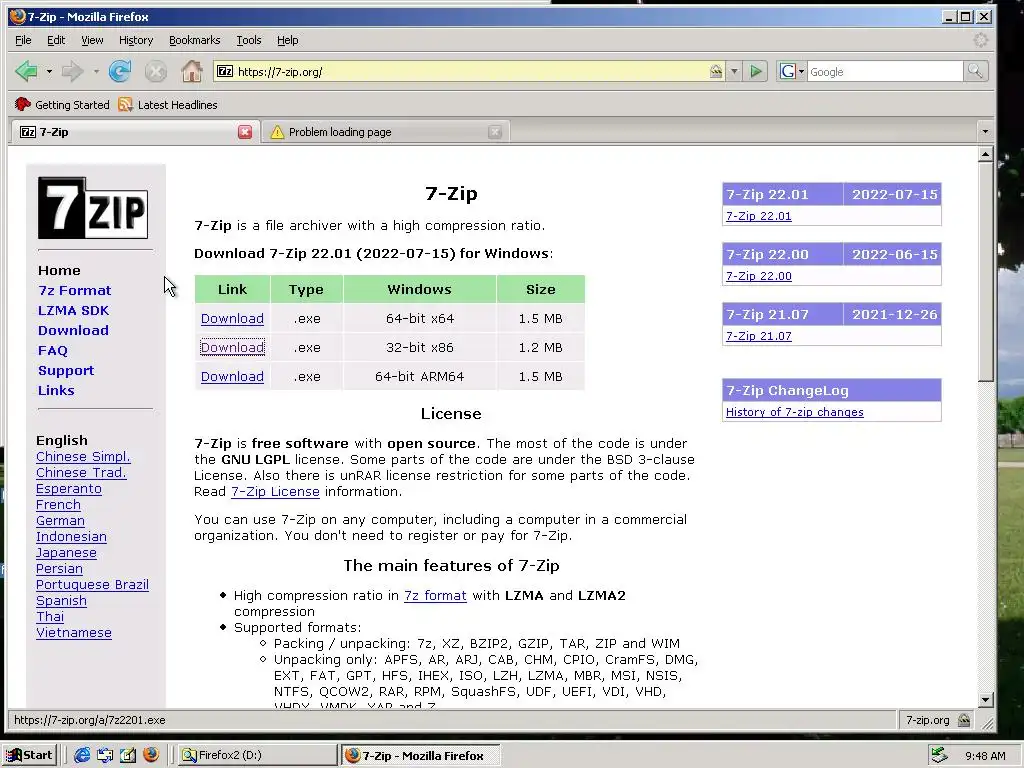Click the green Go arrow button
The image size is (1024, 768).
(x=756, y=71)
